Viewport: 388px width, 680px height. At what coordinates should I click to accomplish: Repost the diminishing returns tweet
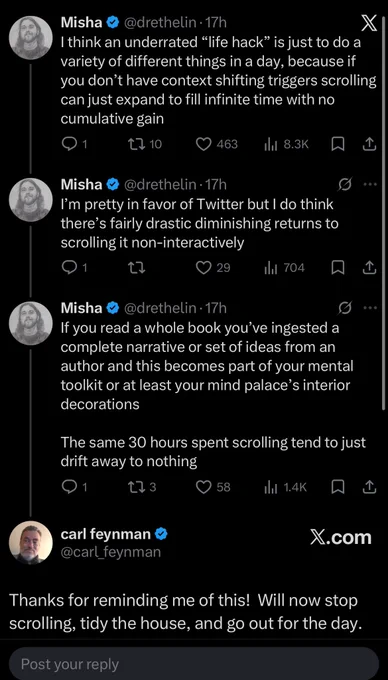point(138,268)
